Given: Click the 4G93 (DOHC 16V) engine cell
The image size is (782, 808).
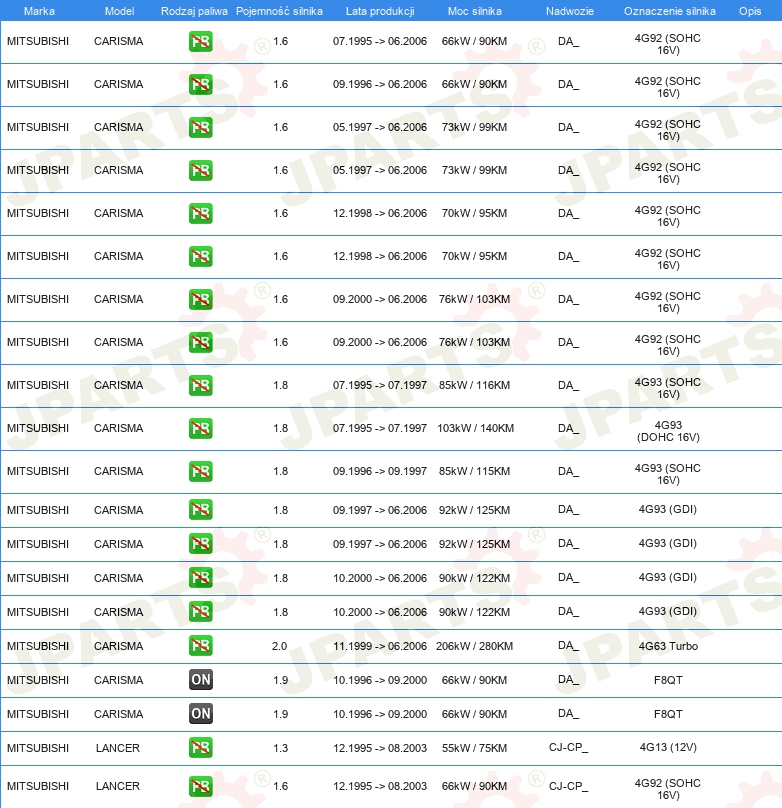Looking at the screenshot, I should point(668,431).
